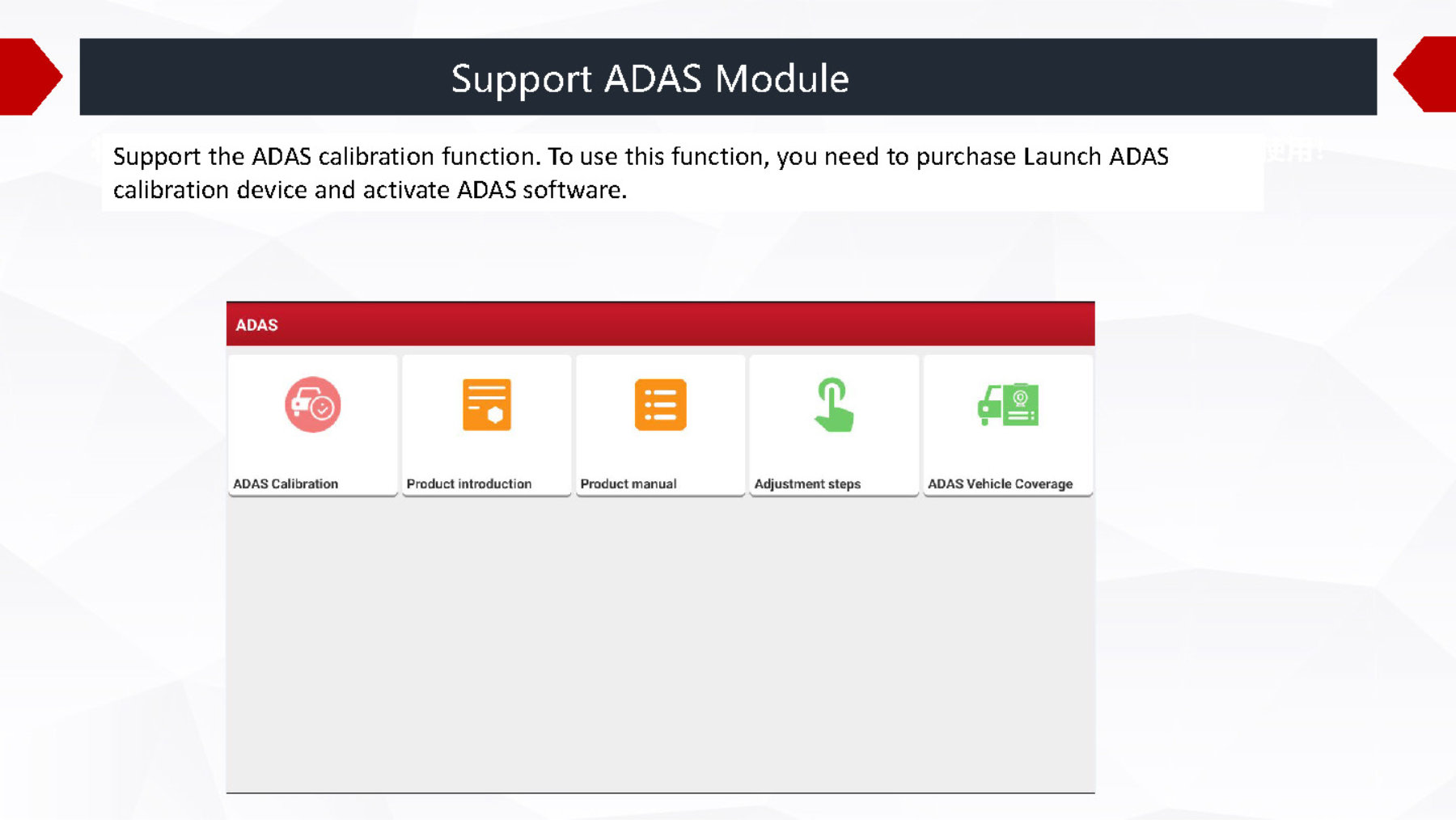Select the ADAS Vehicle Coverage label
This screenshot has height=820, width=1456.
tap(1001, 484)
